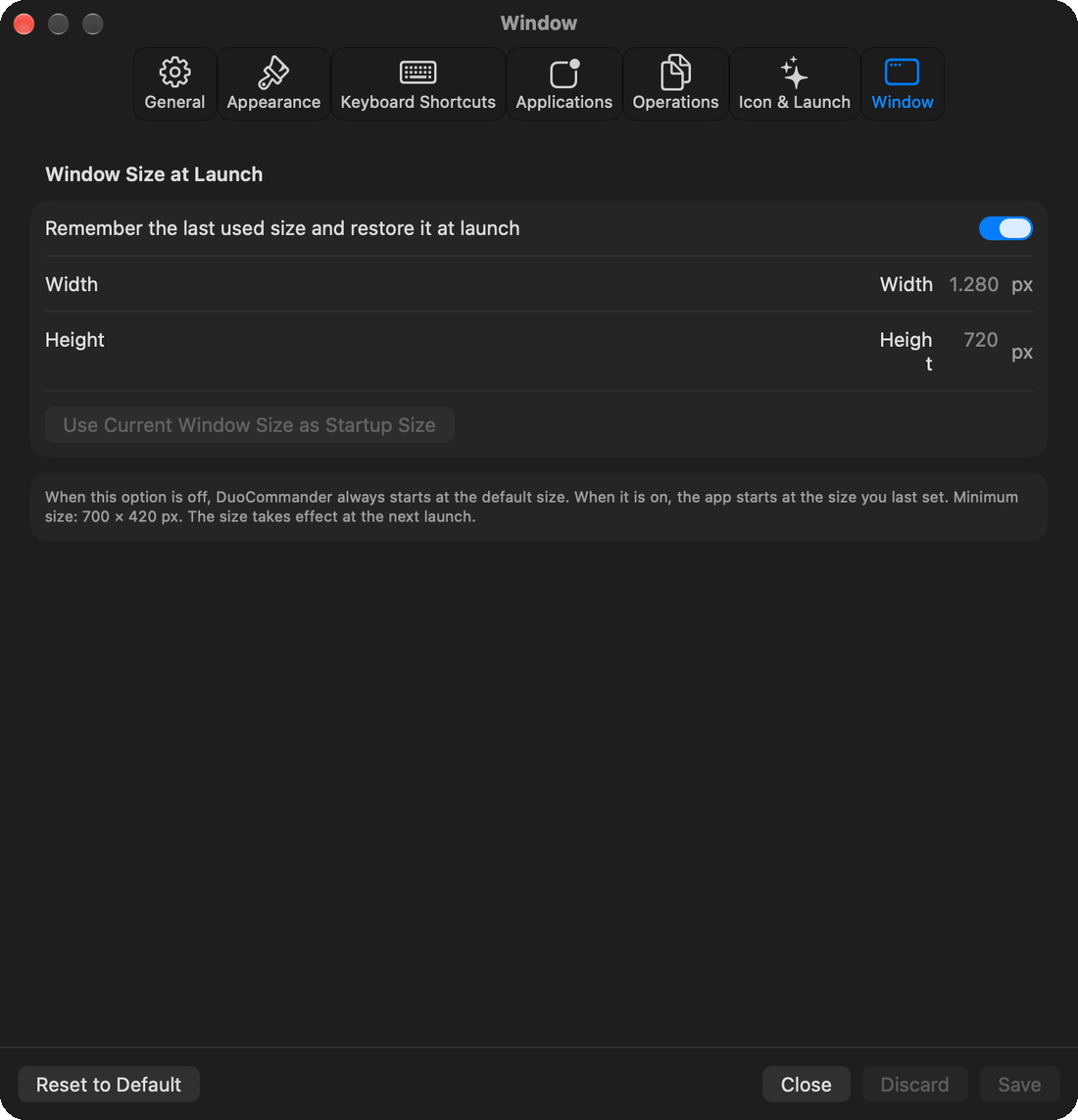
Task: Go to Icon & Launch sparkles icon
Action: click(795, 73)
